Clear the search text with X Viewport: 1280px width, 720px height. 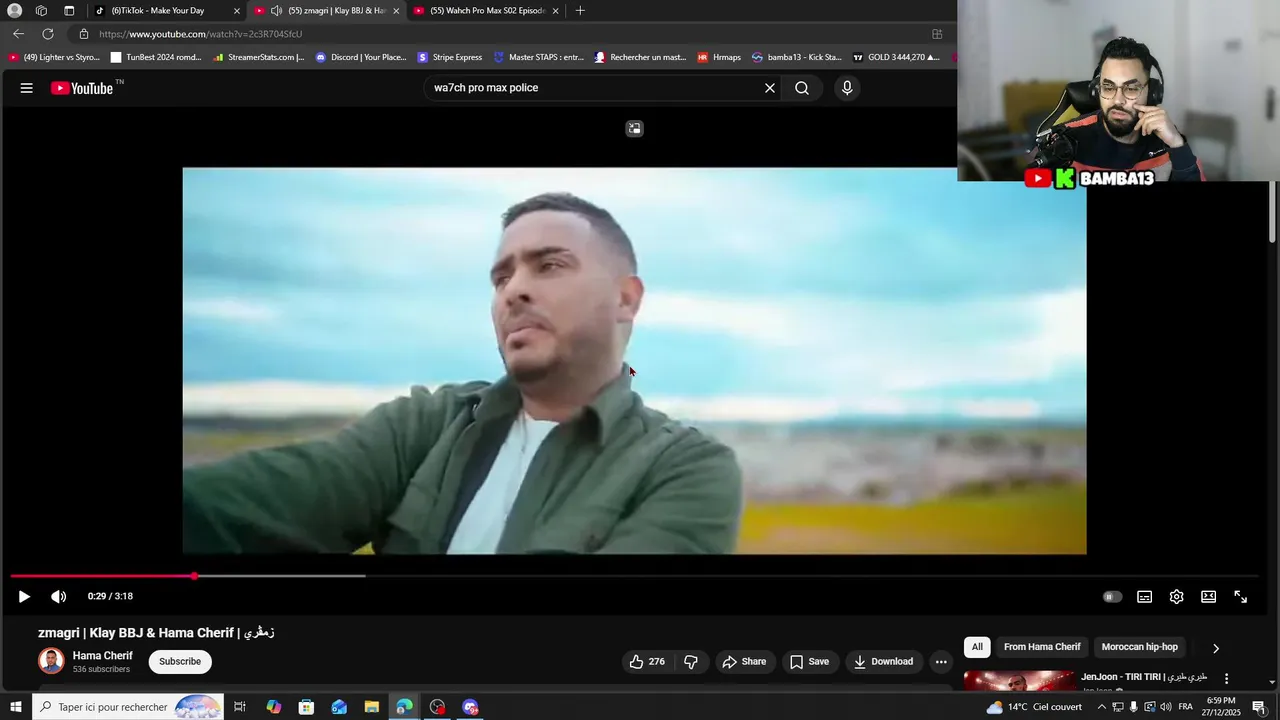tap(770, 88)
